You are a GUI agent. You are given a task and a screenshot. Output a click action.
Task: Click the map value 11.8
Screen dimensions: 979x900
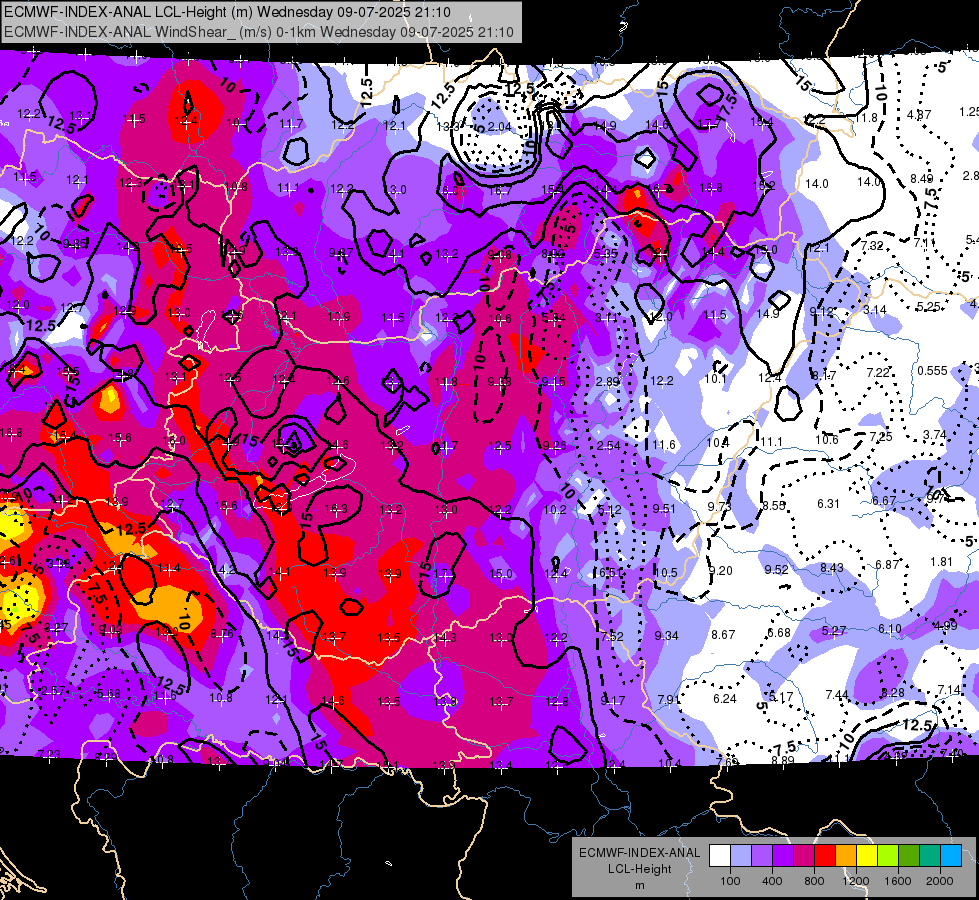(866, 118)
